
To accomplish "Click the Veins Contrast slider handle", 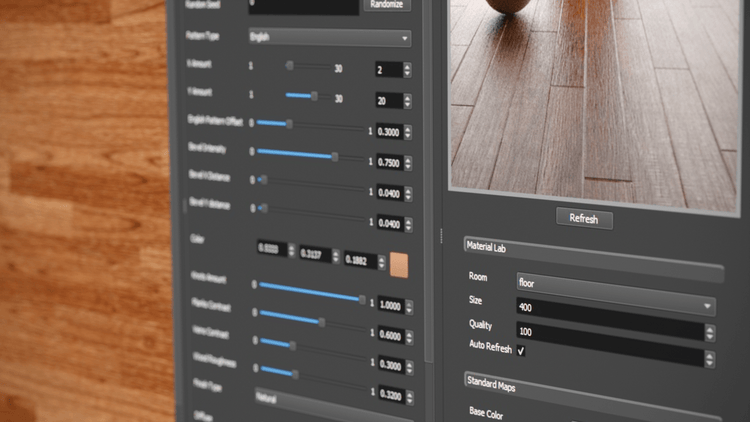I will 293,345.
